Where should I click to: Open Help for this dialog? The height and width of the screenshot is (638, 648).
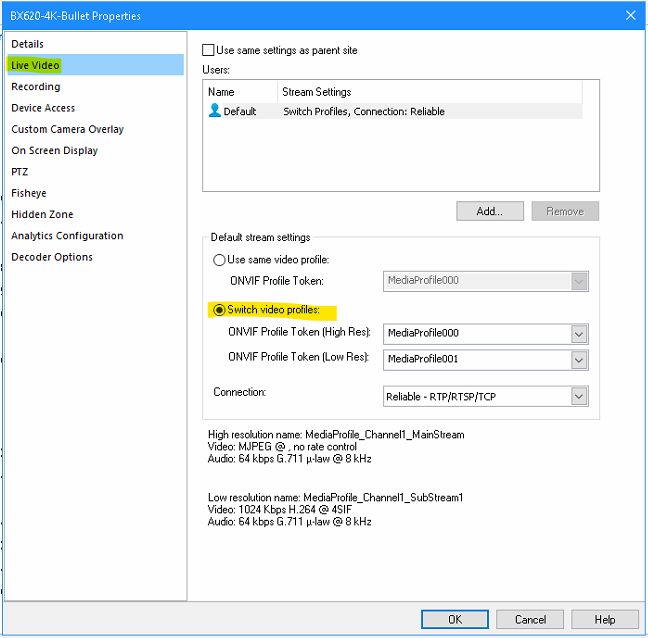click(605, 619)
